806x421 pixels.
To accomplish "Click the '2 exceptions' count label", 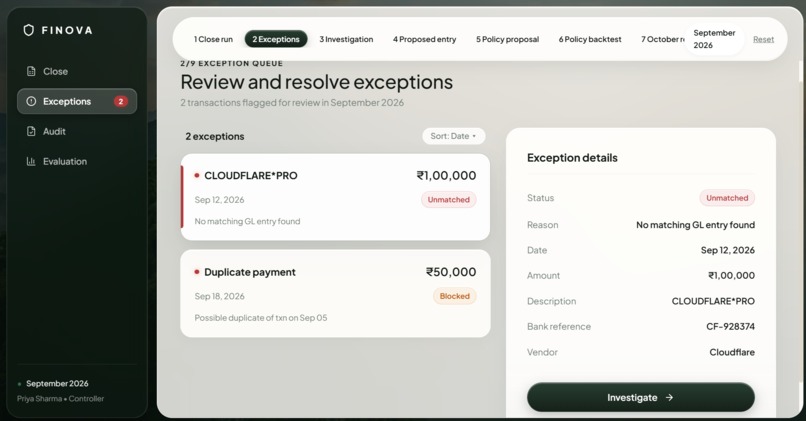I will tap(215, 136).
